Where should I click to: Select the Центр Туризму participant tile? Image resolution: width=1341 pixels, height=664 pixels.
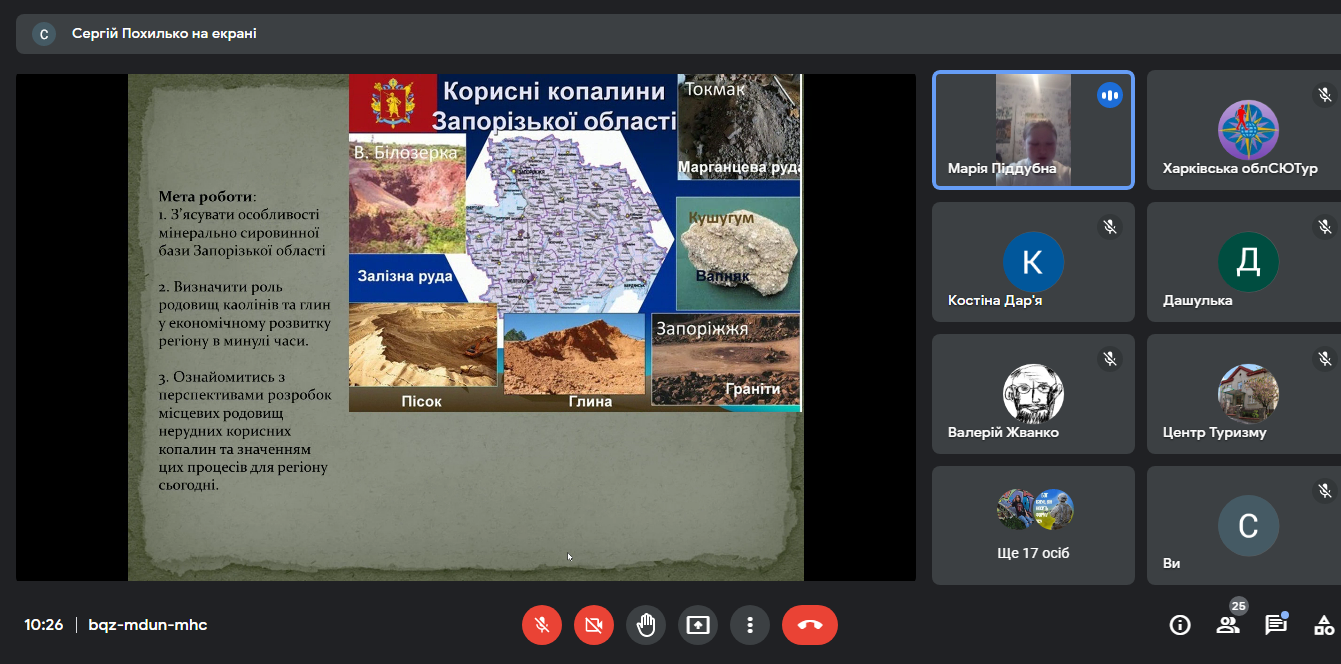(x=1245, y=394)
